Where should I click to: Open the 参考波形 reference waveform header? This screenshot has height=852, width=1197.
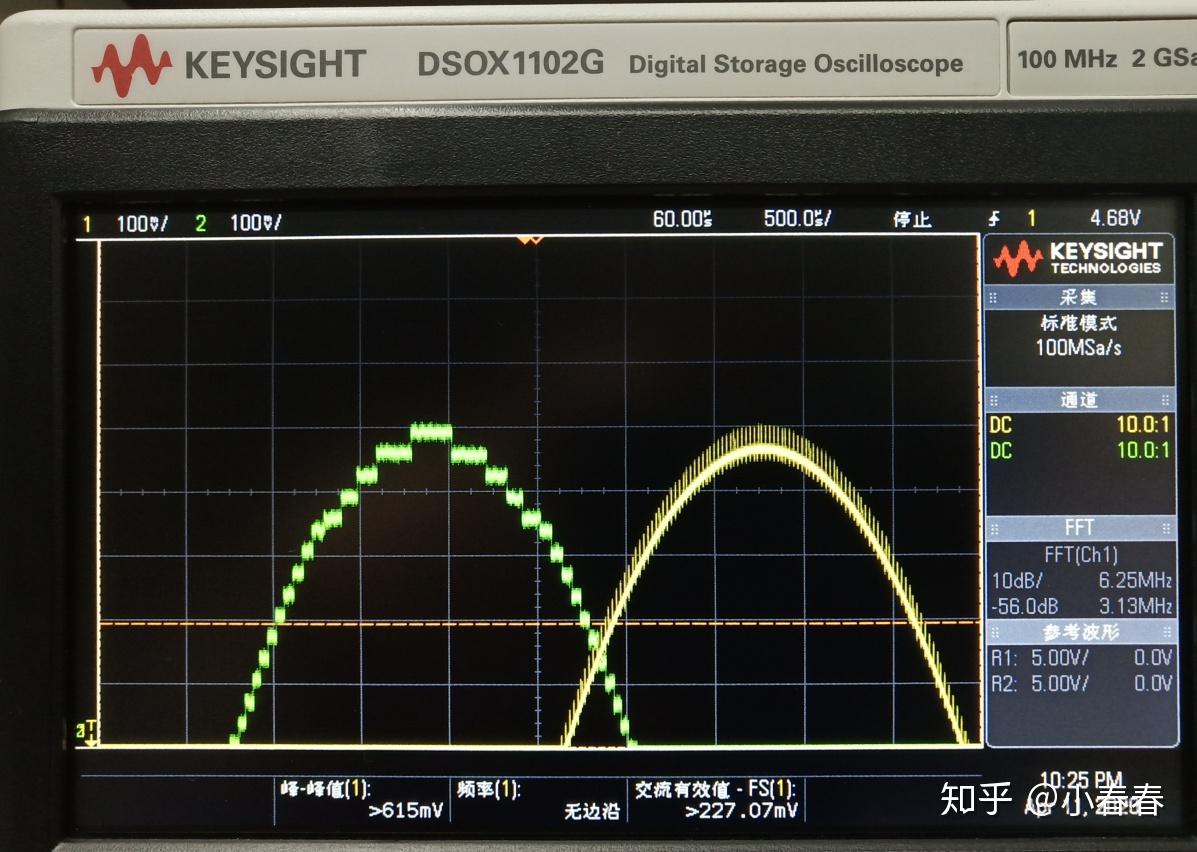(x=1079, y=632)
